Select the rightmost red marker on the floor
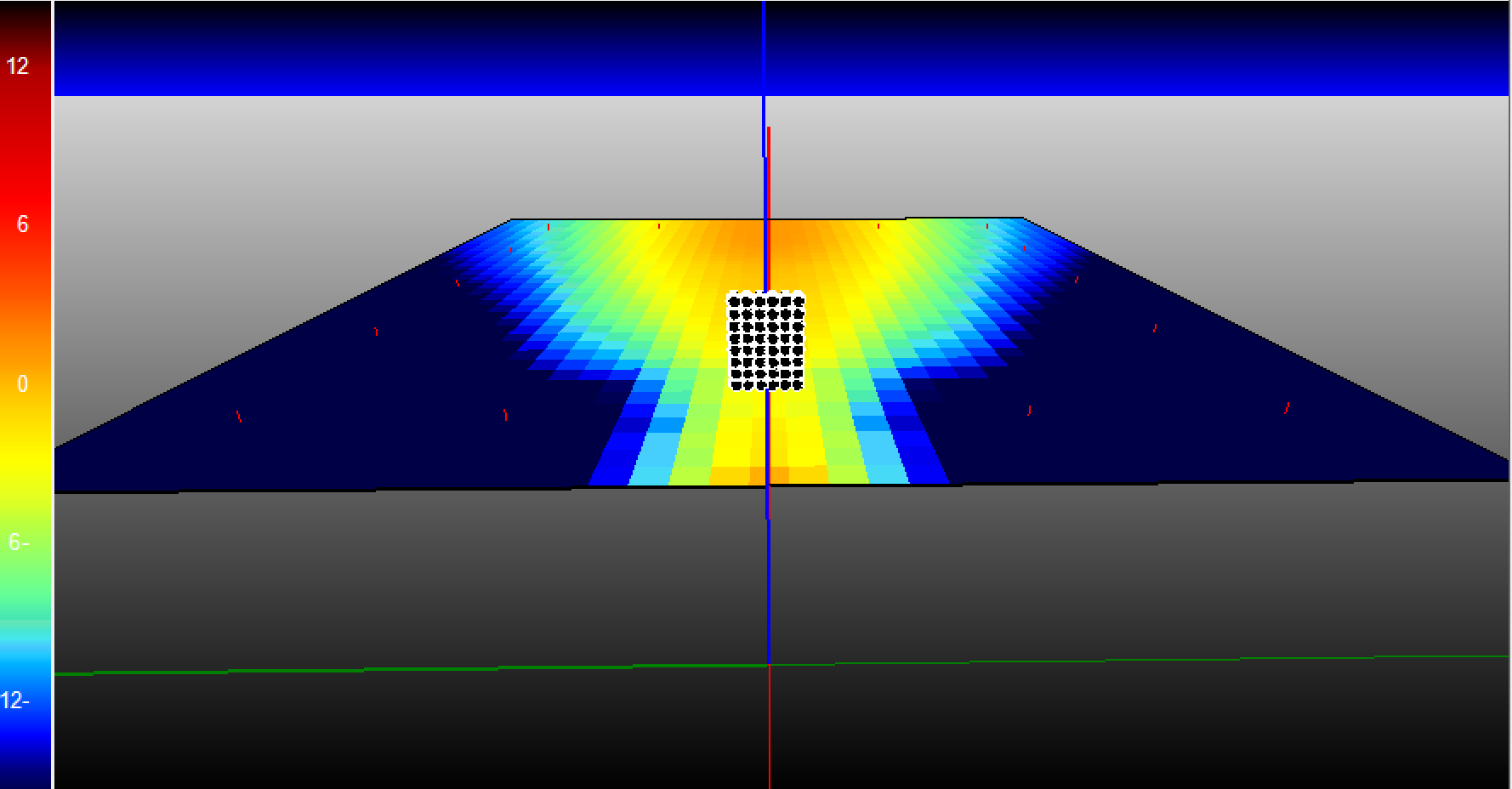The image size is (1512, 789). pos(1287,408)
